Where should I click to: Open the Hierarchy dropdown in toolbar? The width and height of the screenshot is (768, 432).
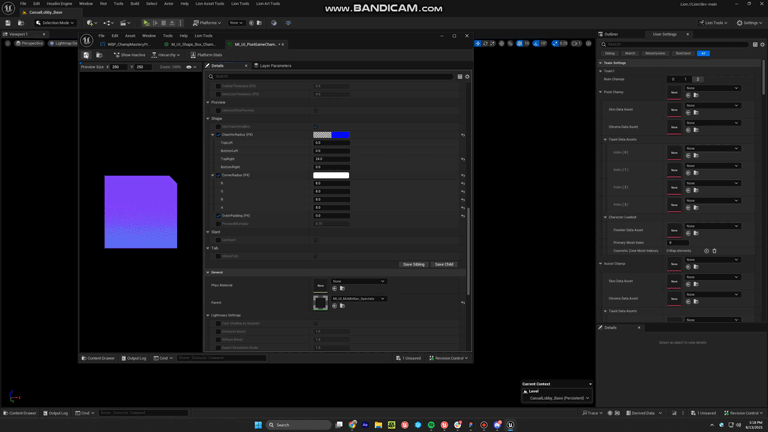coord(168,55)
